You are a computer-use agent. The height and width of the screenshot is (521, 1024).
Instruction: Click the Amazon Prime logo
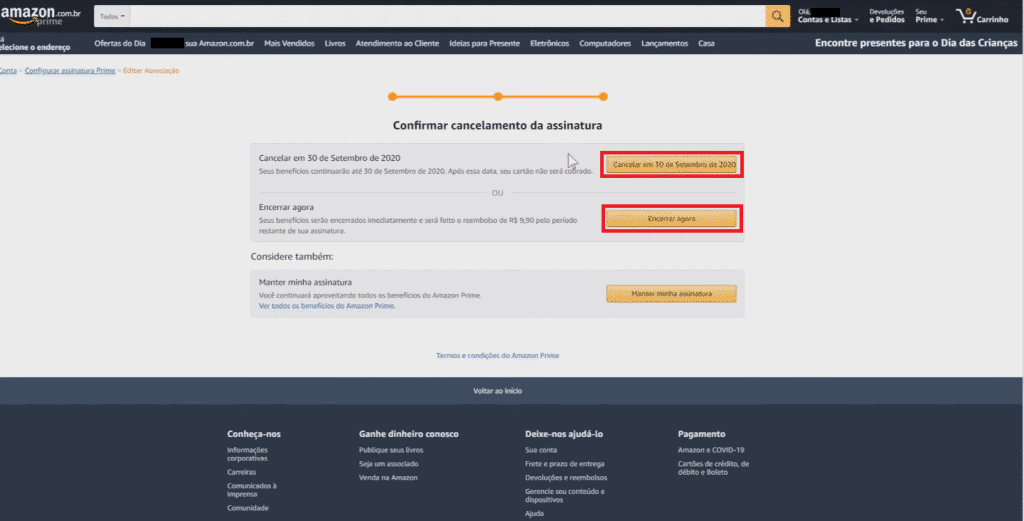click(40, 16)
